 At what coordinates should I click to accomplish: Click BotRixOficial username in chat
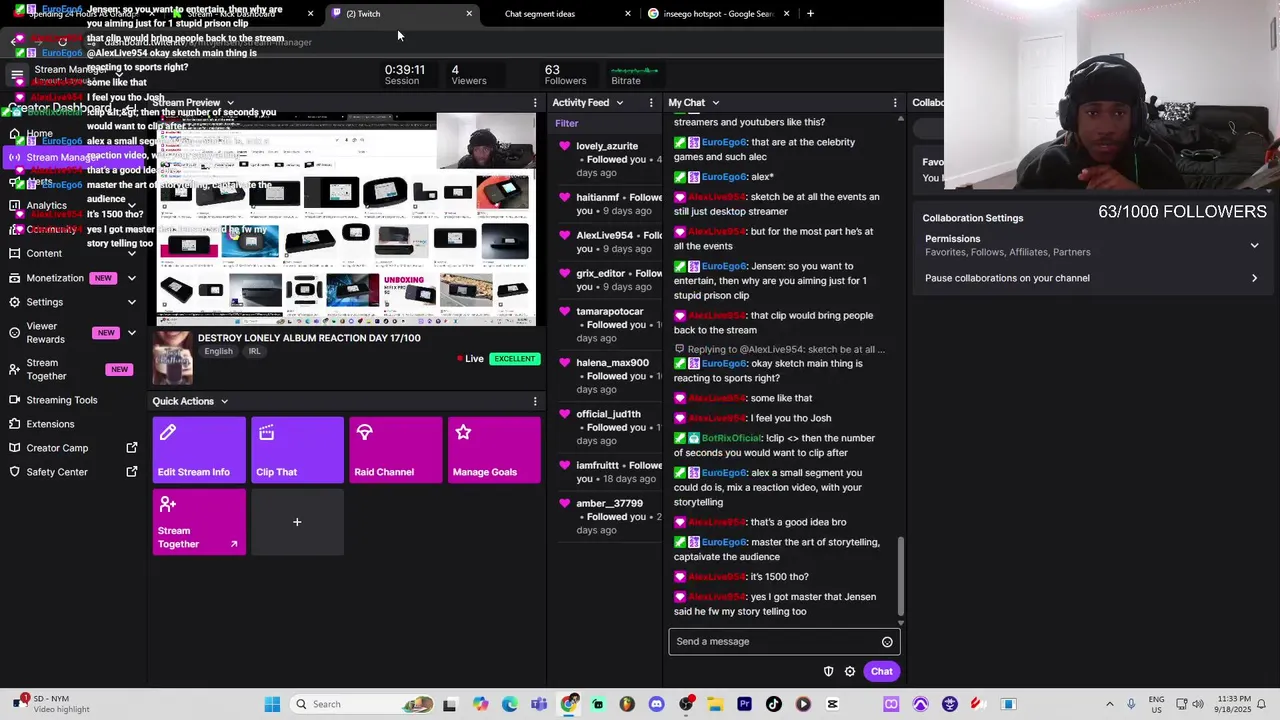(x=732, y=438)
